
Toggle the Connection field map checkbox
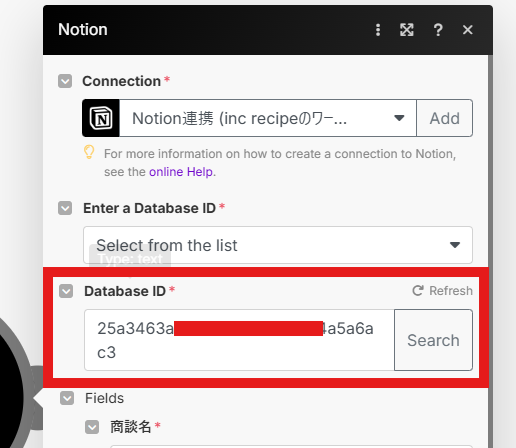coord(65,81)
